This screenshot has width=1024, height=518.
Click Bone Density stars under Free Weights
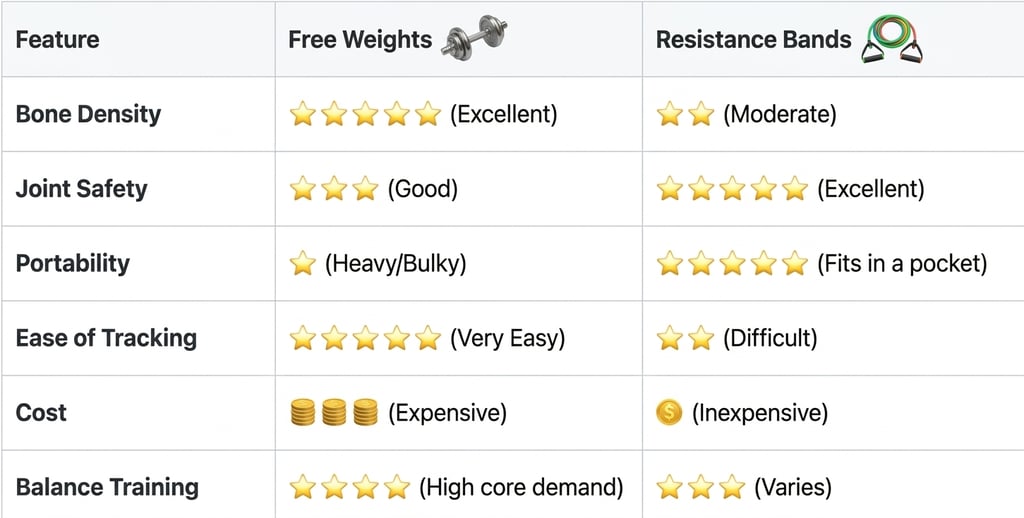[364, 114]
